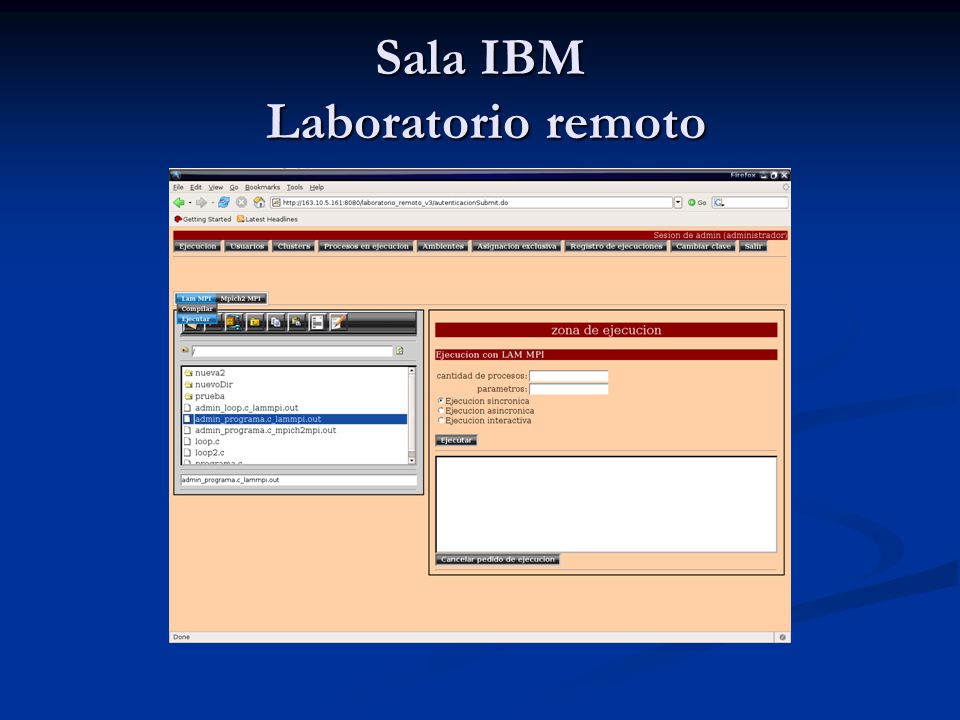Go to the Home page icon
Image resolution: width=960 pixels, height=720 pixels.
[259, 203]
